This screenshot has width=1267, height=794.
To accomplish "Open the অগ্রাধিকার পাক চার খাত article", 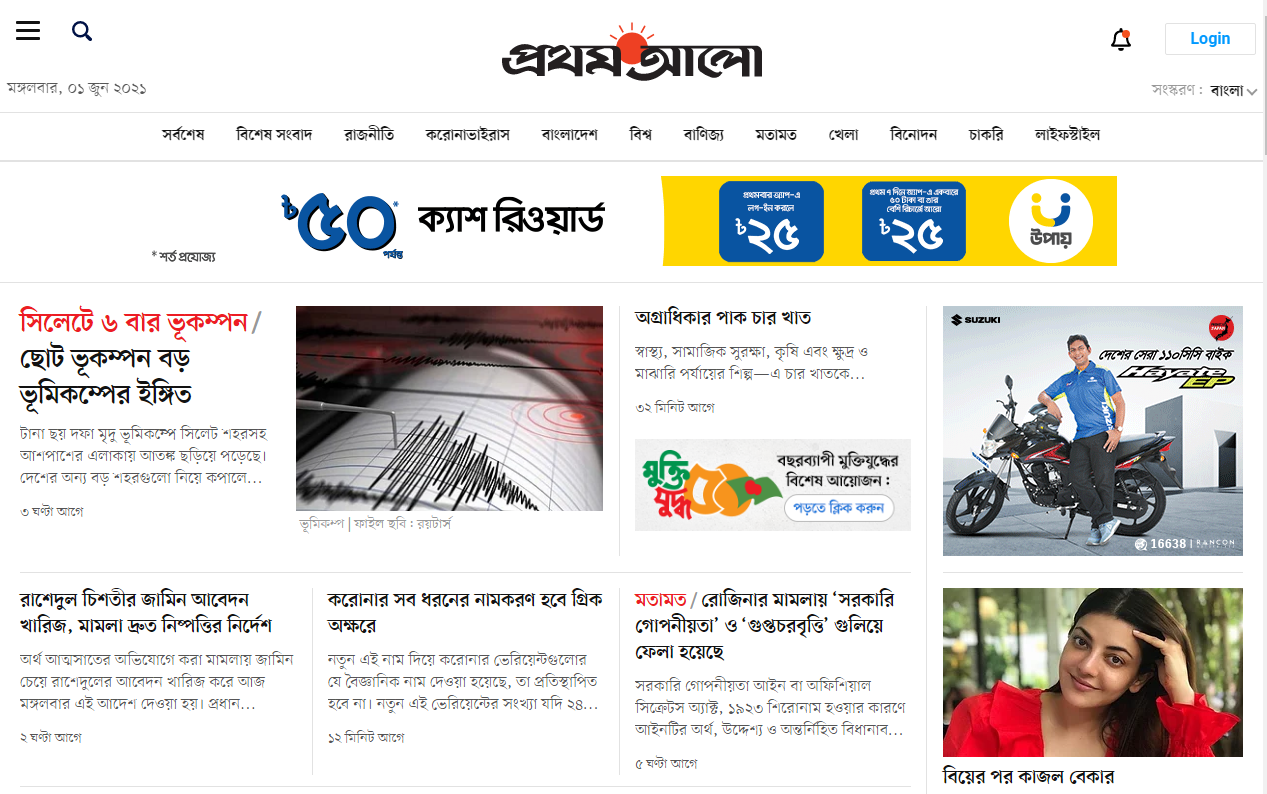I will point(723,317).
